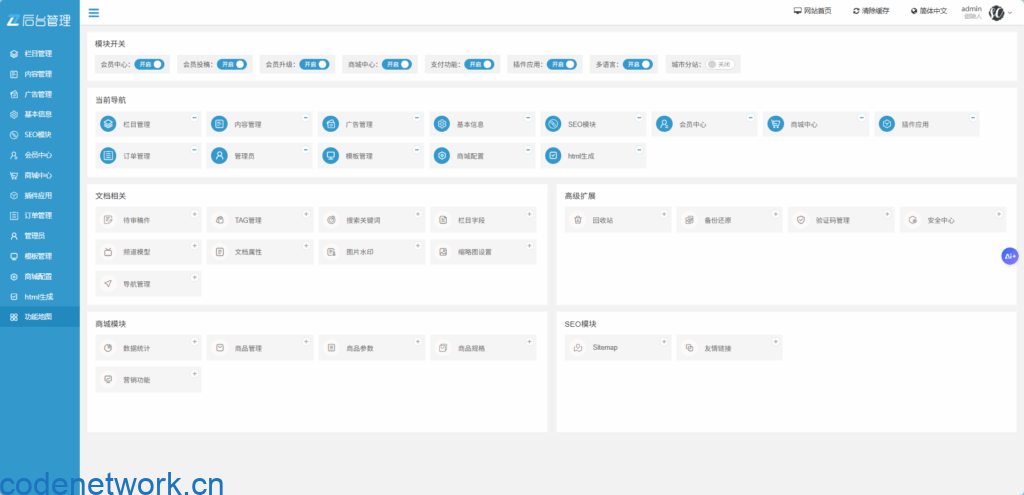1024x495 pixels.
Task: Click the 商城中心 cart round icon
Action: [x=775, y=123]
